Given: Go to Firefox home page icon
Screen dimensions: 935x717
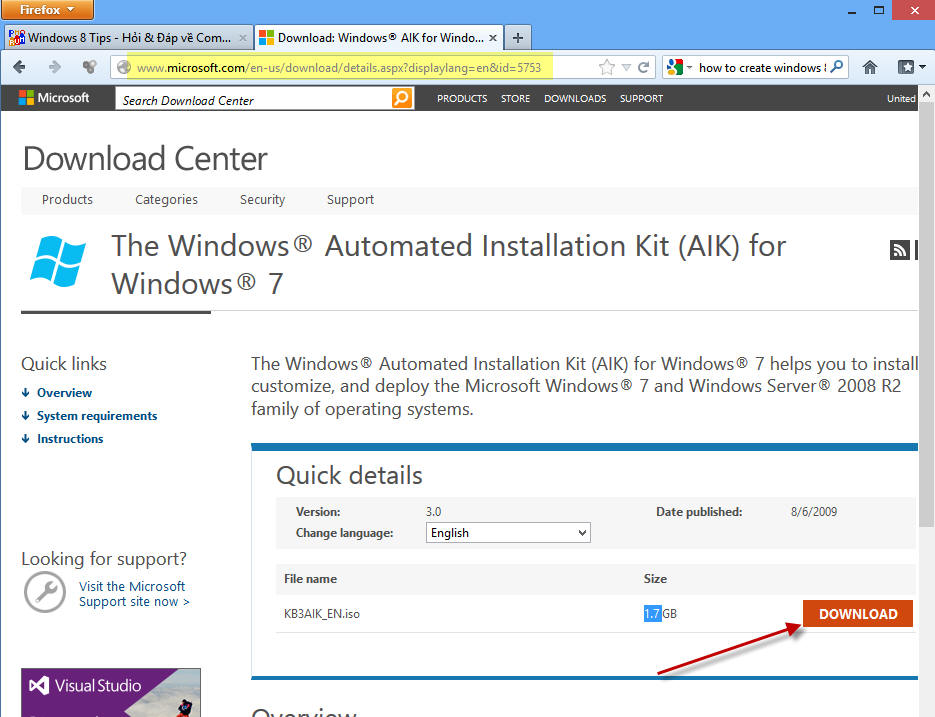Looking at the screenshot, I should tap(870, 67).
